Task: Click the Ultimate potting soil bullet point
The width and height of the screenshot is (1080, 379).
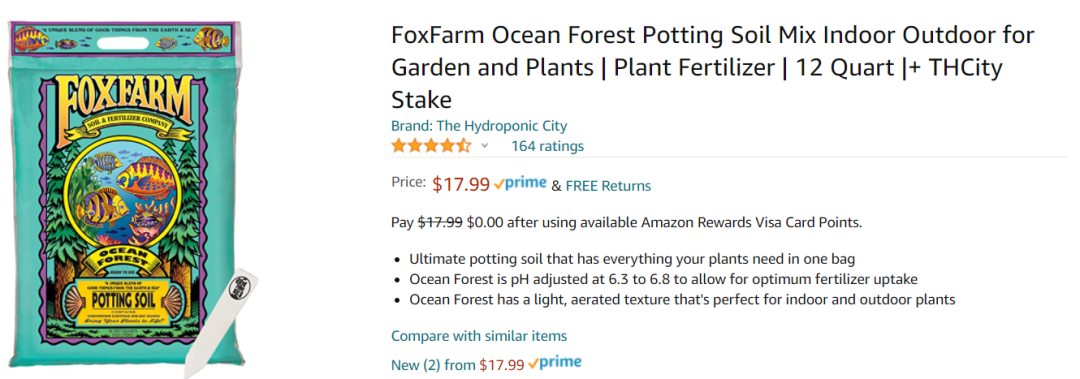Action: coord(632,260)
